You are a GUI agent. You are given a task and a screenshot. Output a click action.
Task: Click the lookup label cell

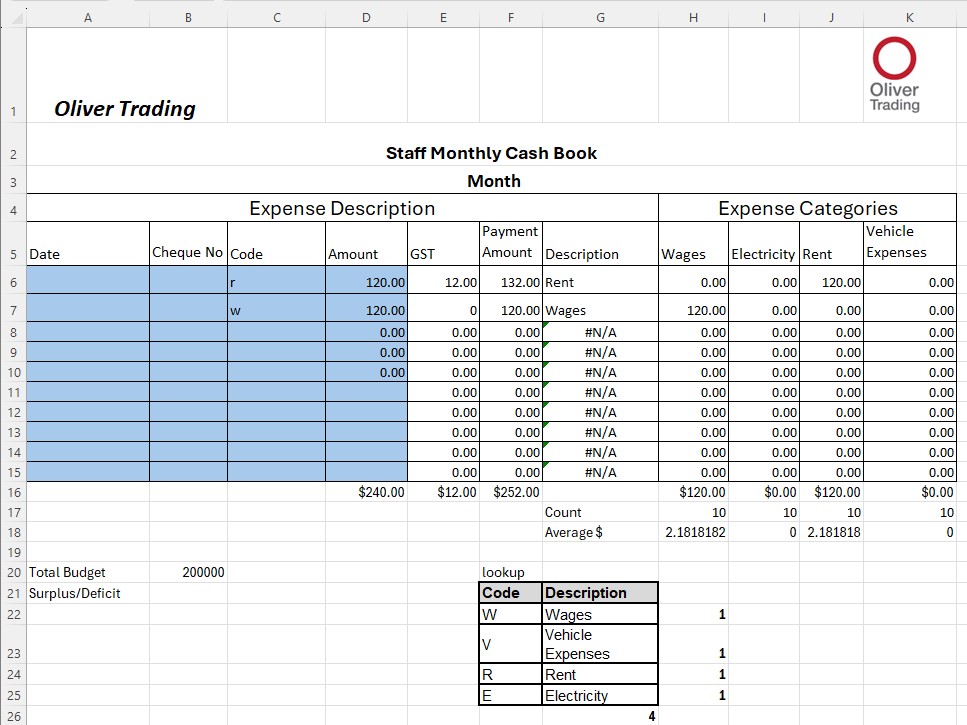point(511,573)
